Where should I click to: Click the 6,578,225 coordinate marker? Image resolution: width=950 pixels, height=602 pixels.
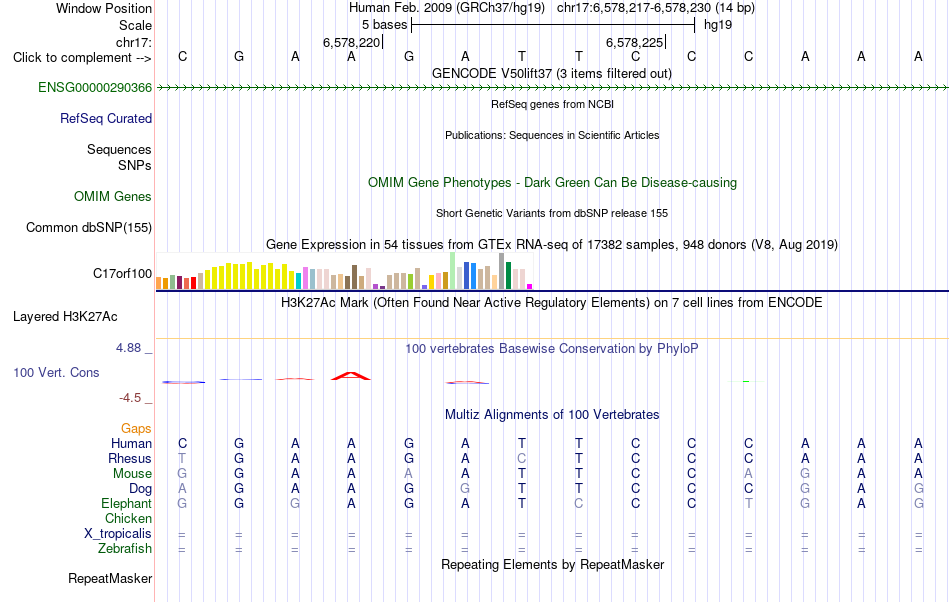tap(634, 42)
